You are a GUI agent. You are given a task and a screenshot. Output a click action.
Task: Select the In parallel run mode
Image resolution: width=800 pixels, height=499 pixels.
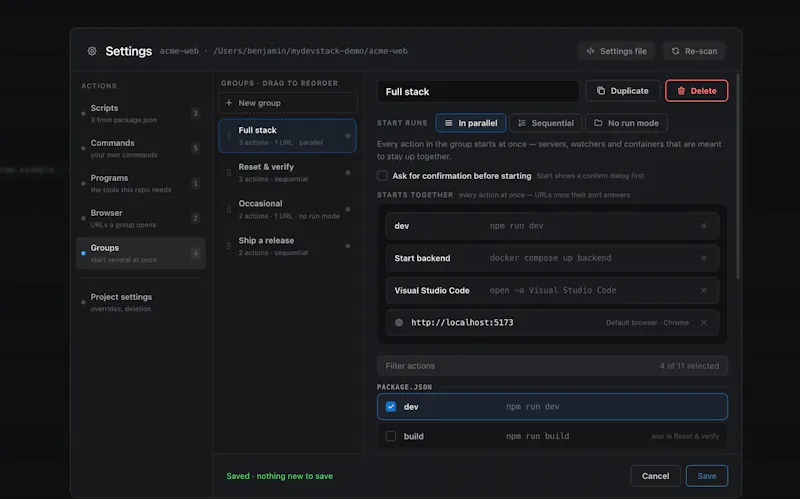click(x=470, y=123)
